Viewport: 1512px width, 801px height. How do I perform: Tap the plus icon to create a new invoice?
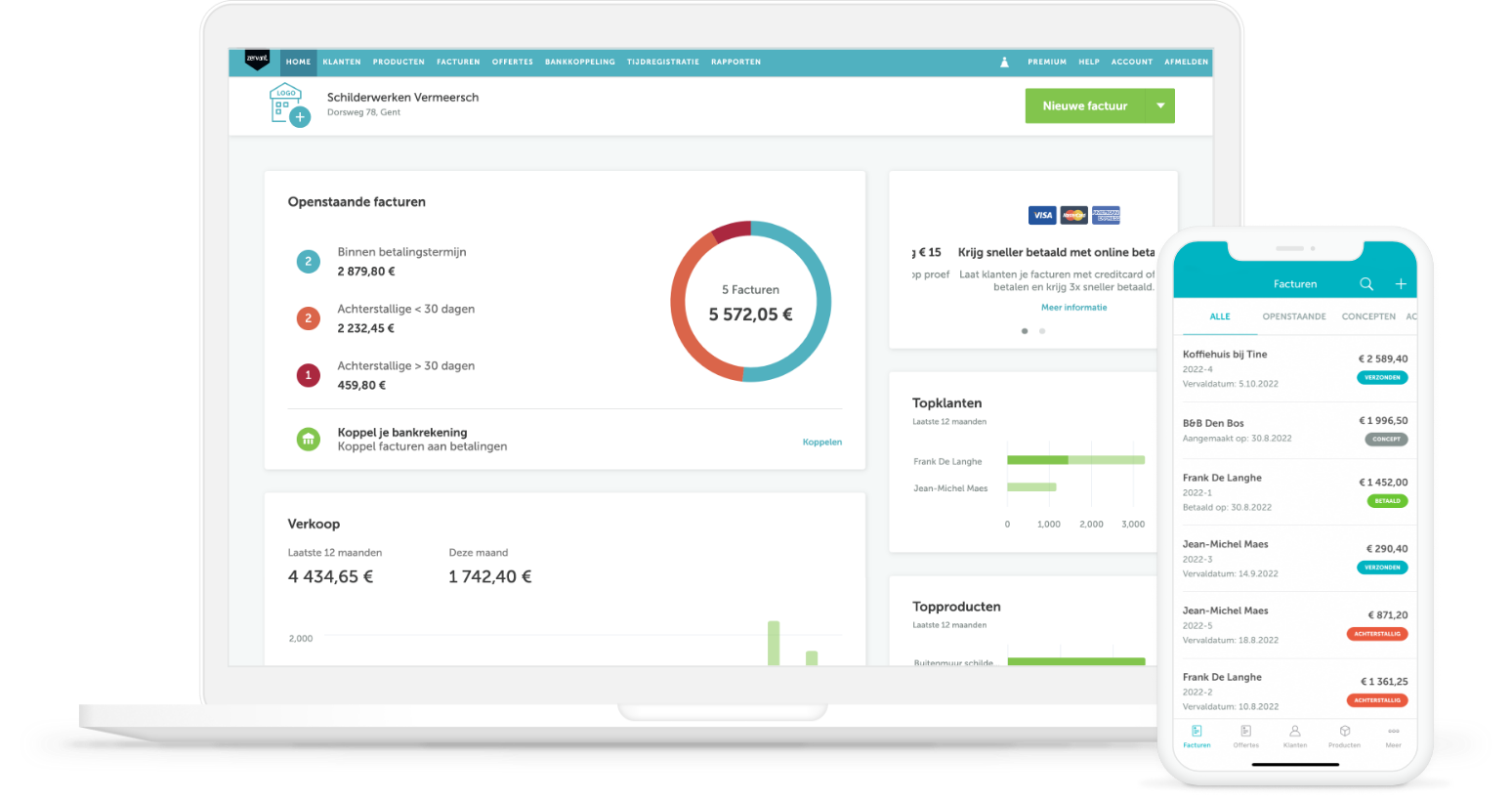click(x=1400, y=283)
